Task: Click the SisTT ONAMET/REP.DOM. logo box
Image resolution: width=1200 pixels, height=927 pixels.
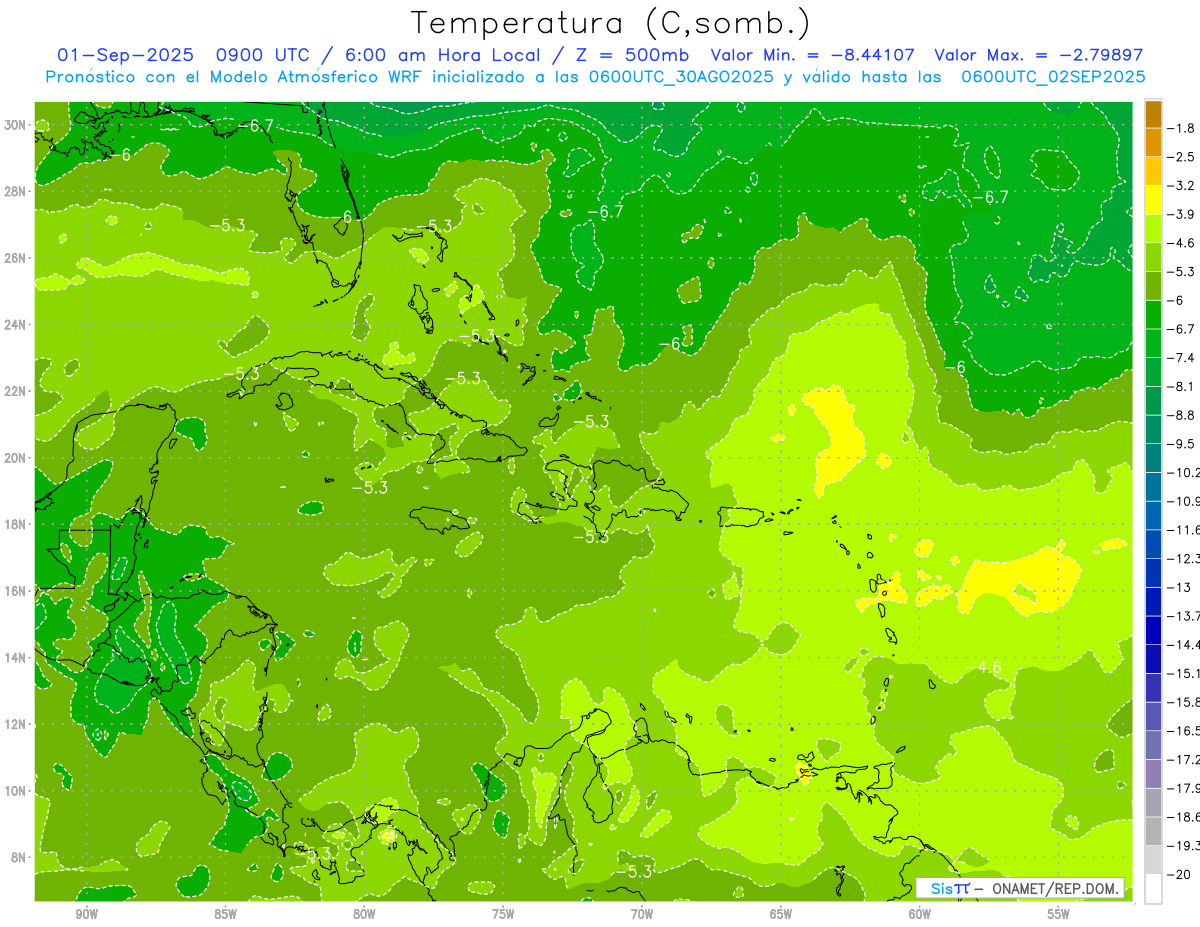Action: click(1019, 888)
